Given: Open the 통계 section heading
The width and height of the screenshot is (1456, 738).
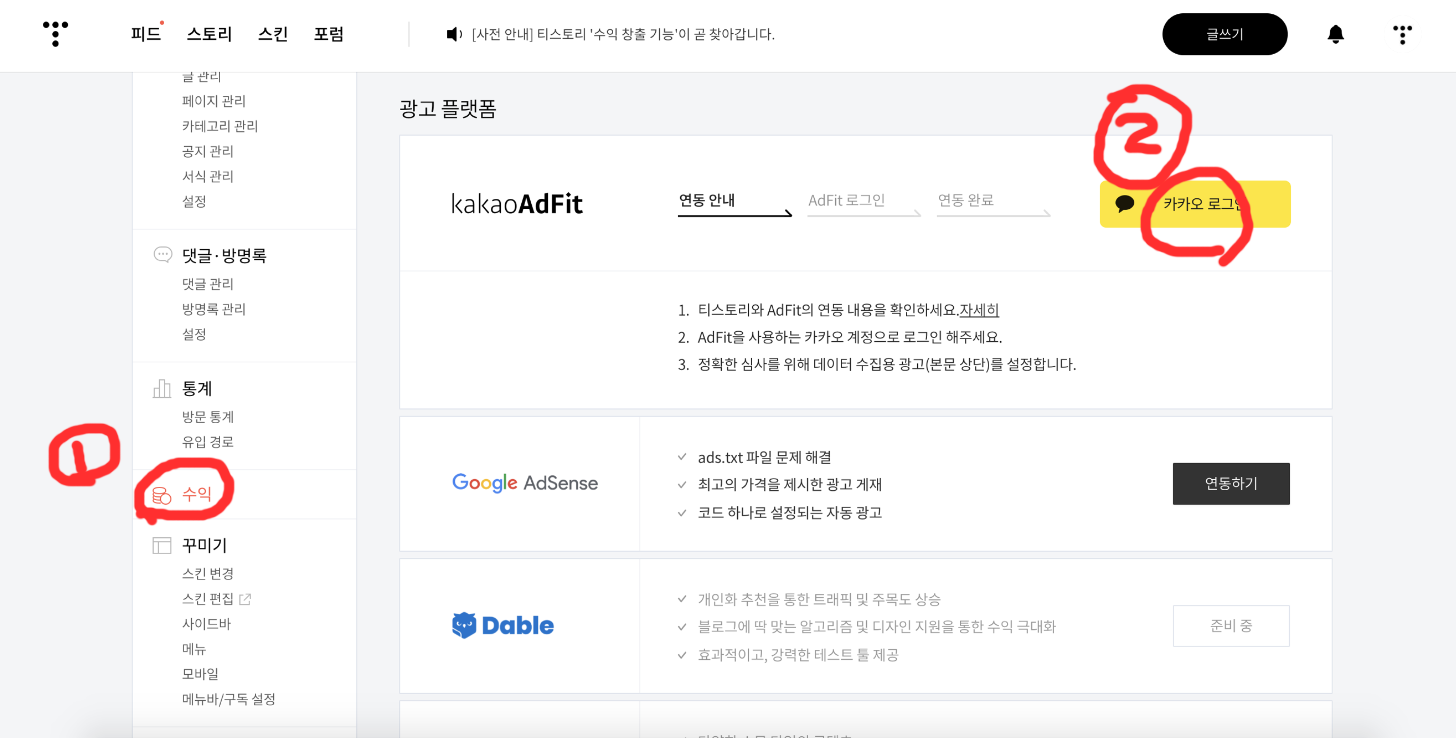Looking at the screenshot, I should [x=197, y=388].
